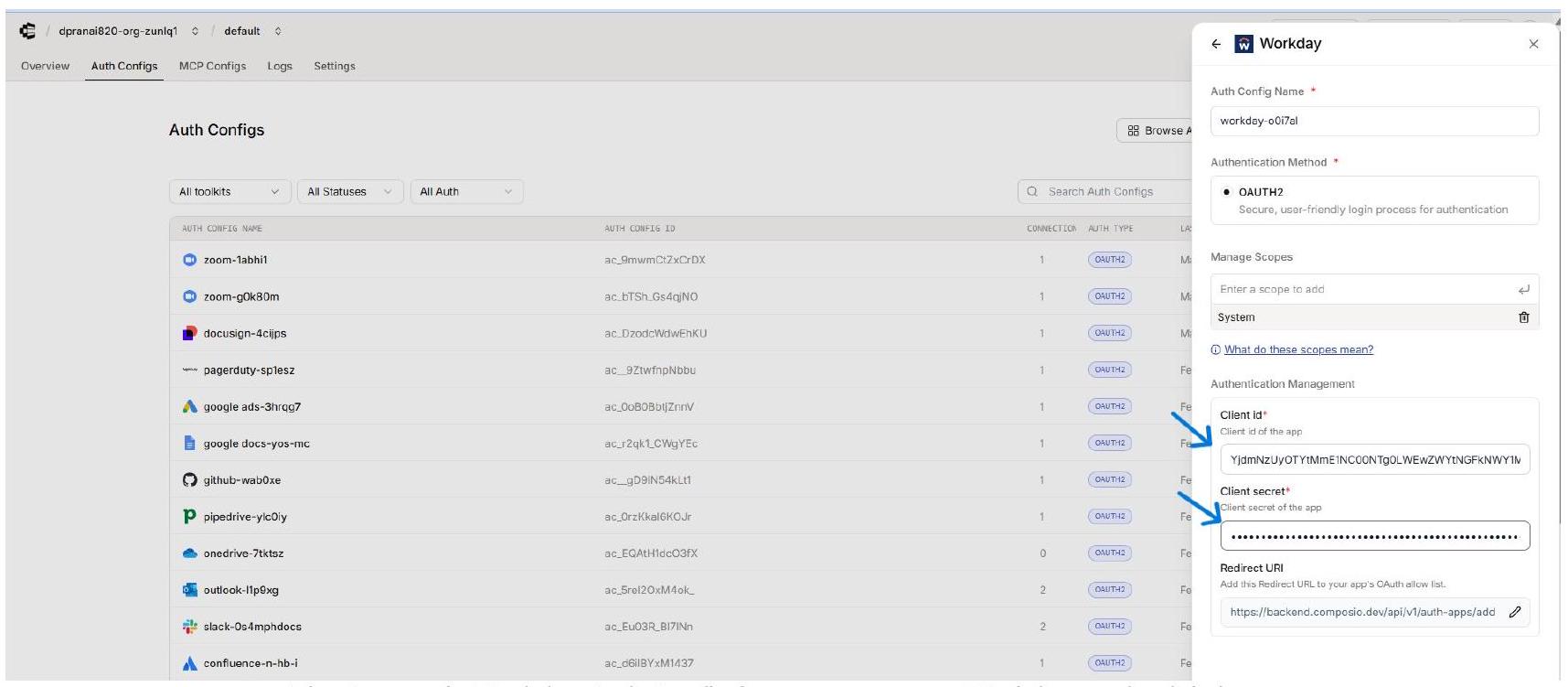Open the All Statuses dropdown
Screen dimensions: 1568x687
350,191
